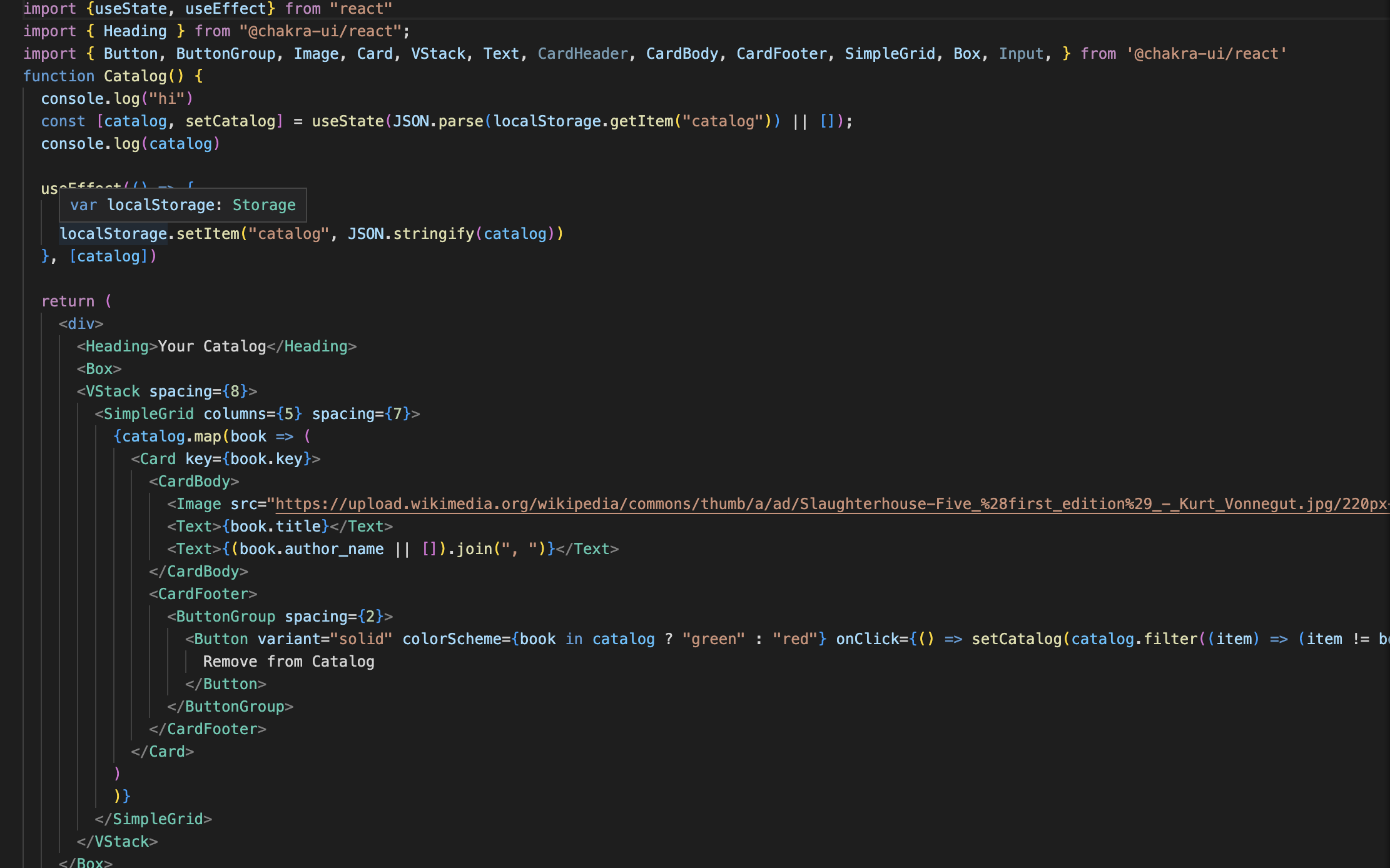Click the "green" string in the ternary
This screenshot has width=1390, height=868.
(713, 639)
